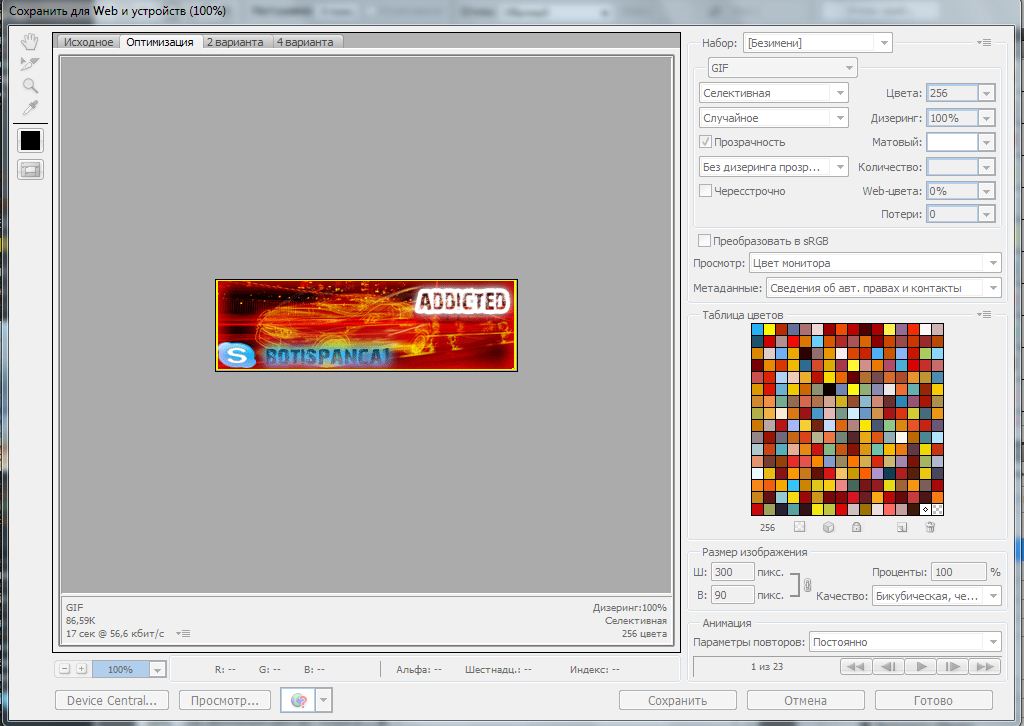This screenshot has width=1024, height=726.
Task: Click the browser preview globe icon
Action: click(x=298, y=701)
